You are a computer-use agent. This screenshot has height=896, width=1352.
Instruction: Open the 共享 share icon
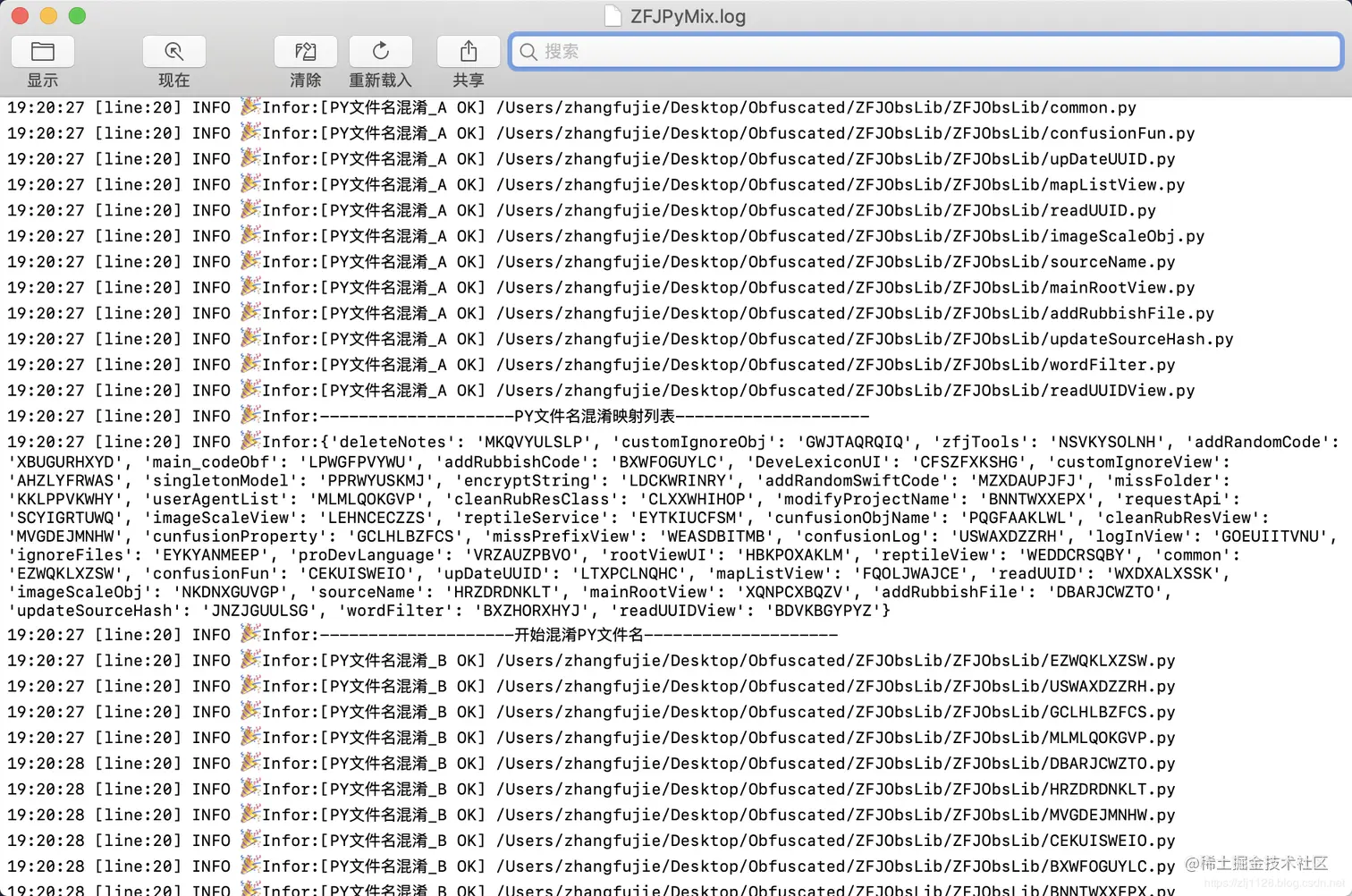point(469,52)
